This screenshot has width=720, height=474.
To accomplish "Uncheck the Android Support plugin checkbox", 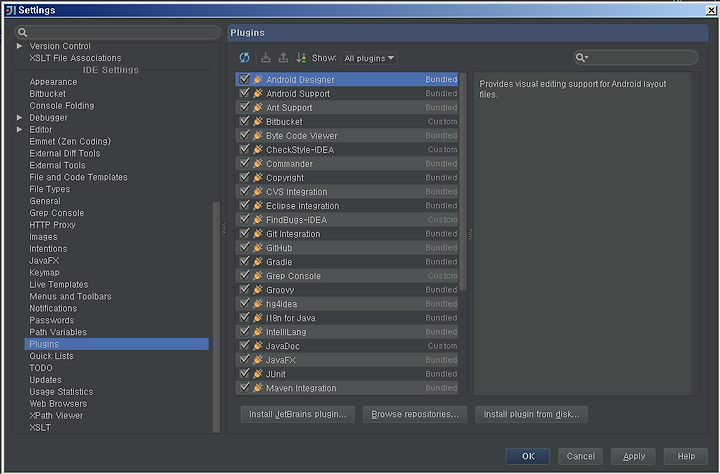I will (245, 93).
